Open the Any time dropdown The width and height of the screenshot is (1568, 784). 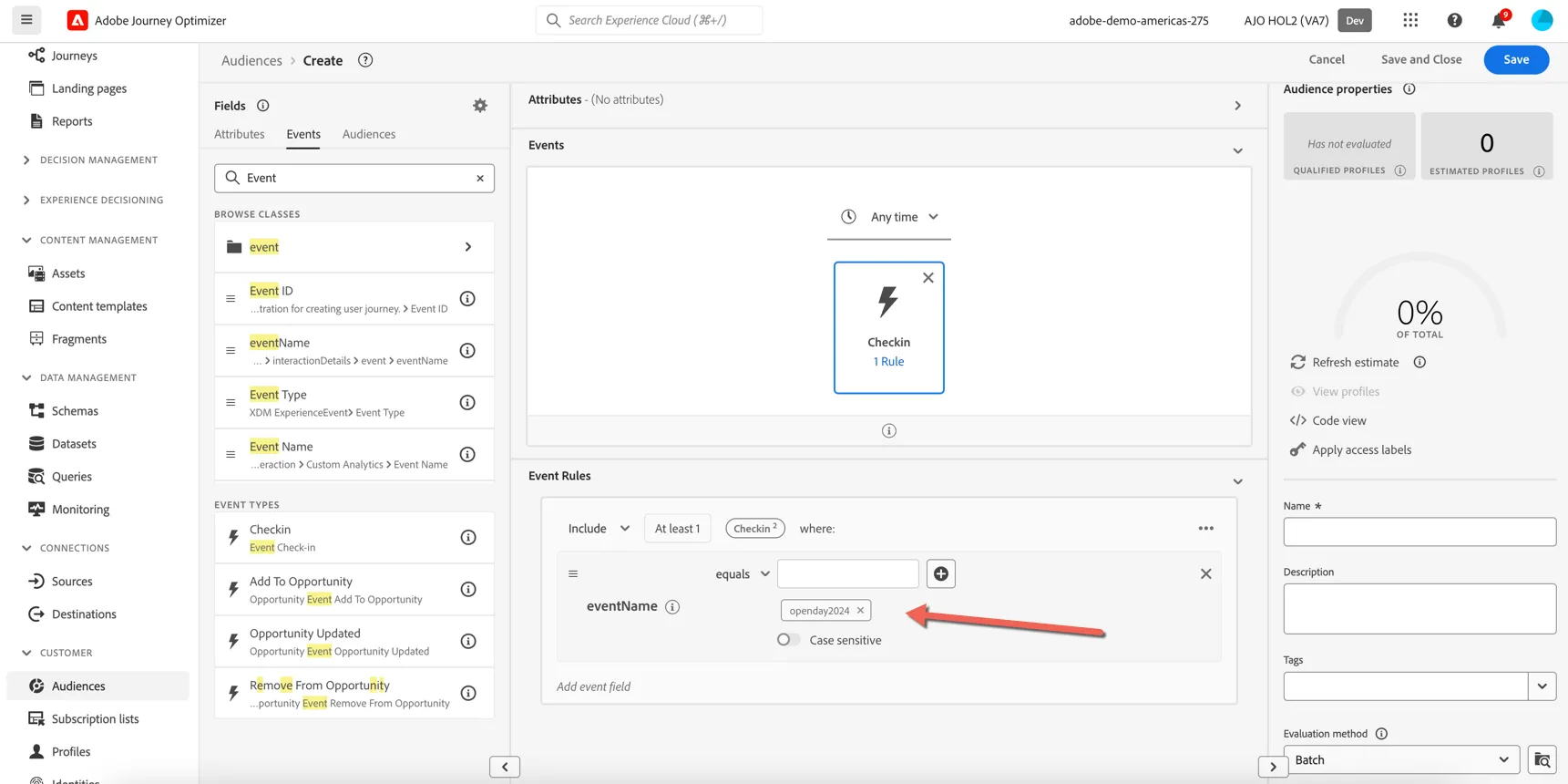pyautogui.click(x=889, y=217)
